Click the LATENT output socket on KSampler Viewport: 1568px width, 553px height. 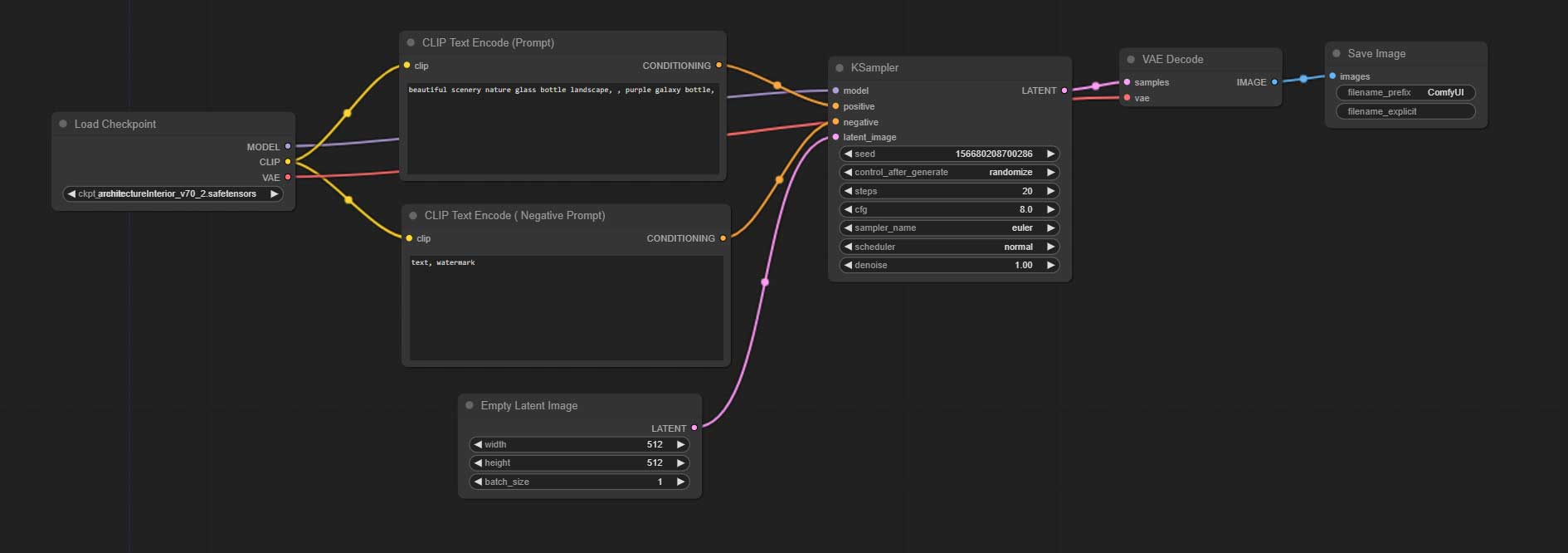1064,91
